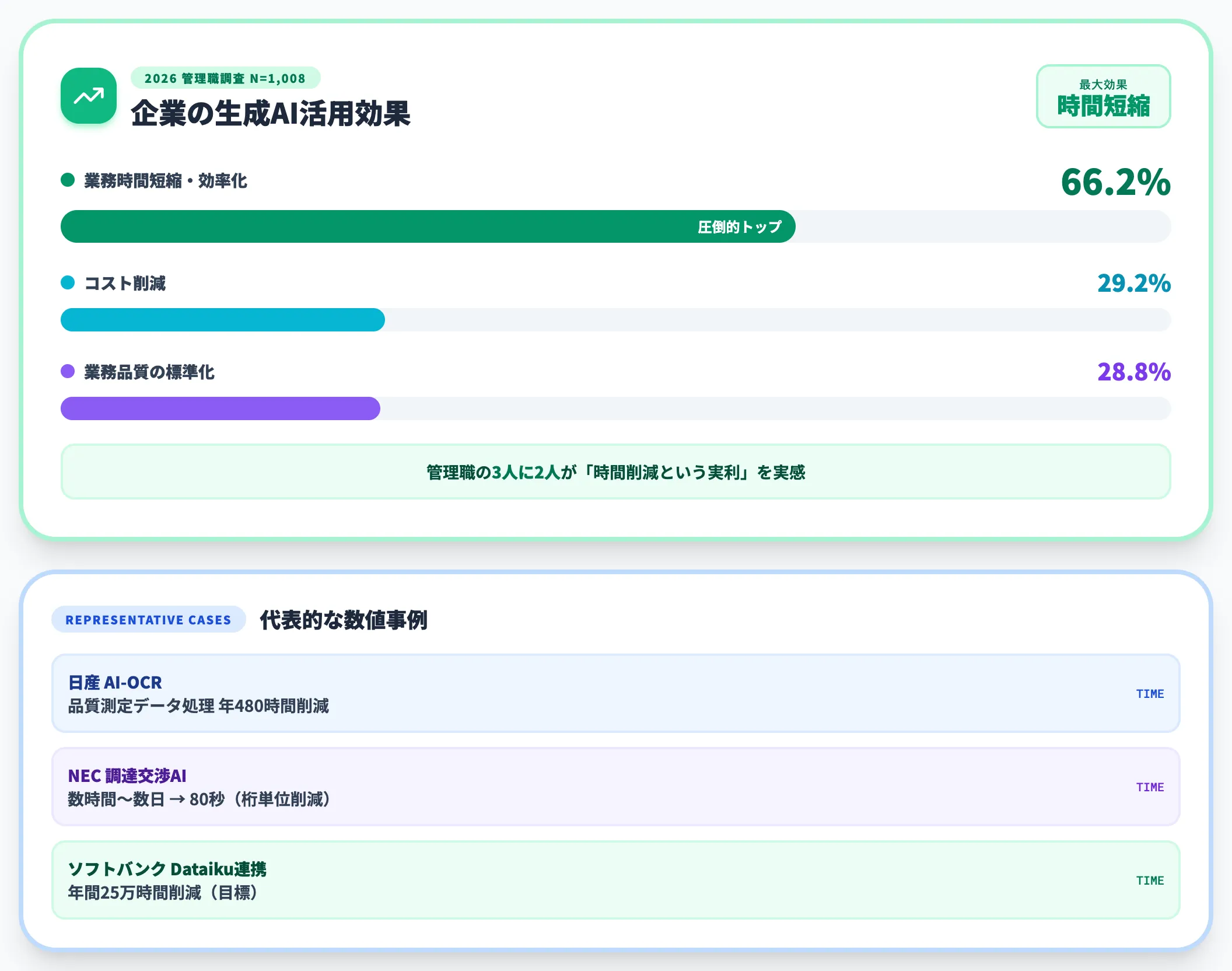The image size is (1232, 971).
Task: Click 品質測定データ処理 年480時間削減 text
Action: (x=198, y=706)
